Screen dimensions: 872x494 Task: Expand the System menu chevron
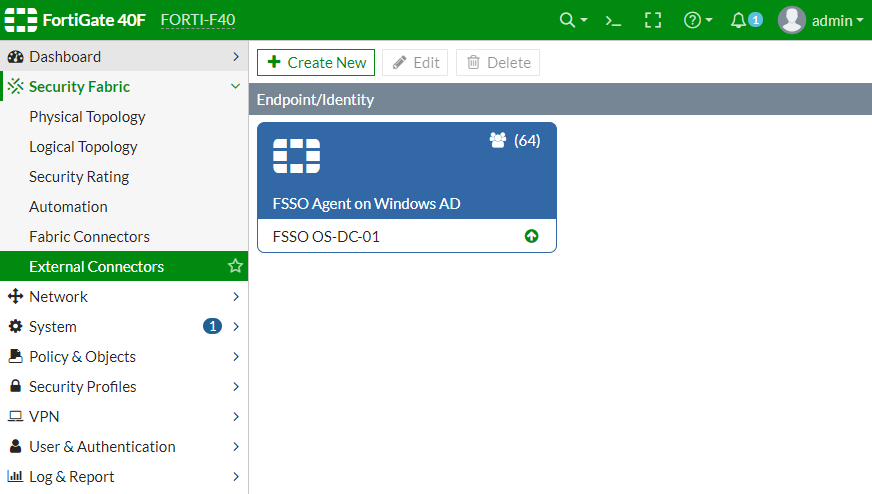tap(236, 327)
